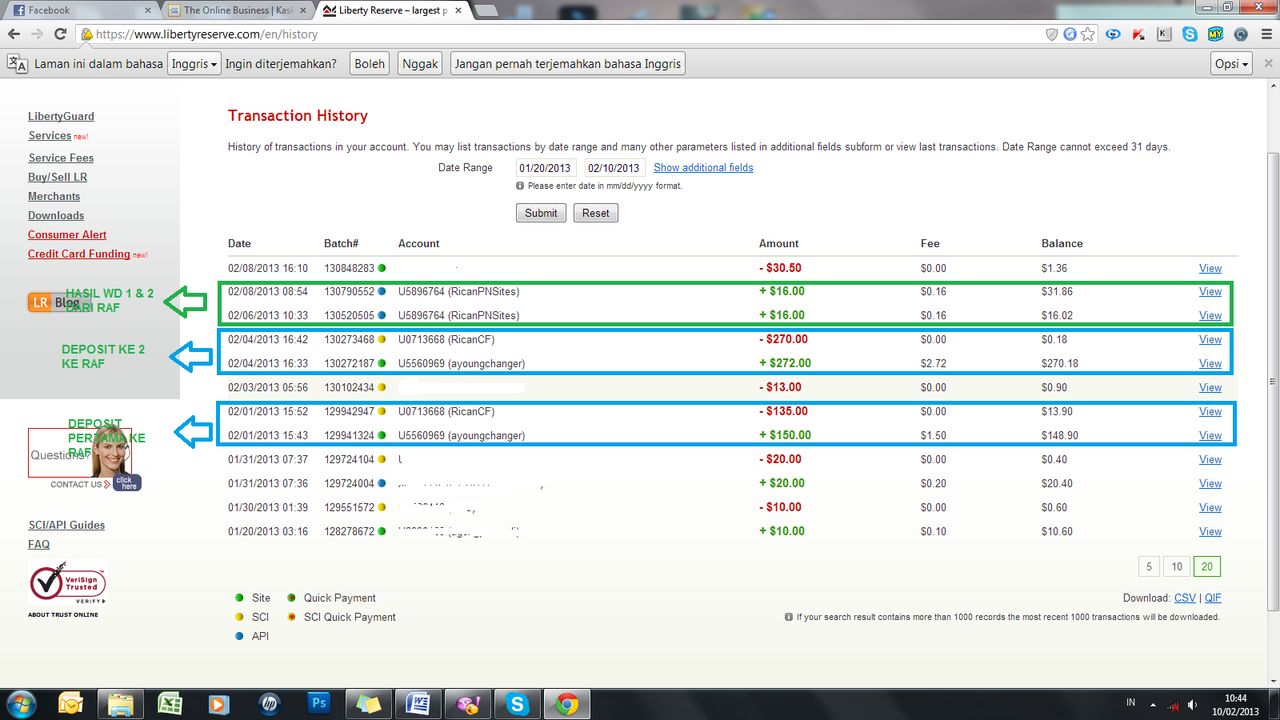The width and height of the screenshot is (1280, 720).
Task: Download history as QIF
Action: point(1213,598)
